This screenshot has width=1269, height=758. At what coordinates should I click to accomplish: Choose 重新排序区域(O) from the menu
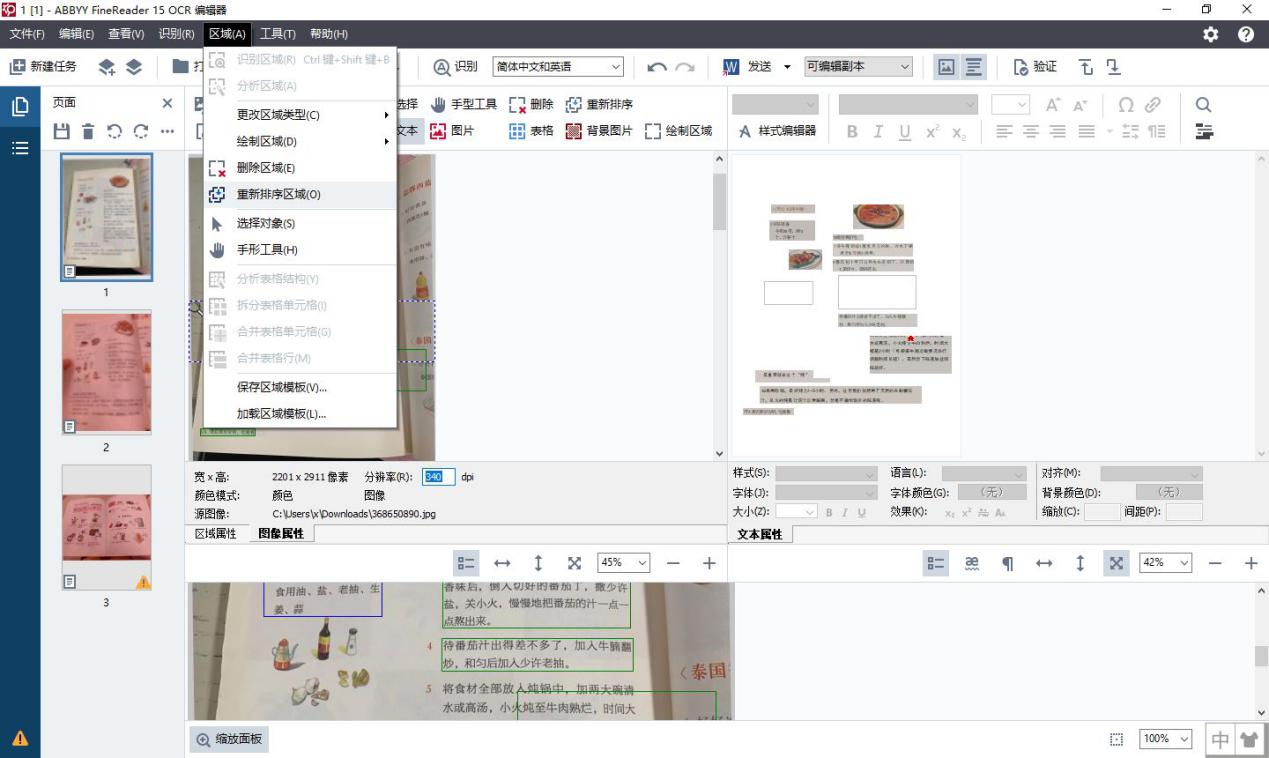click(300, 195)
